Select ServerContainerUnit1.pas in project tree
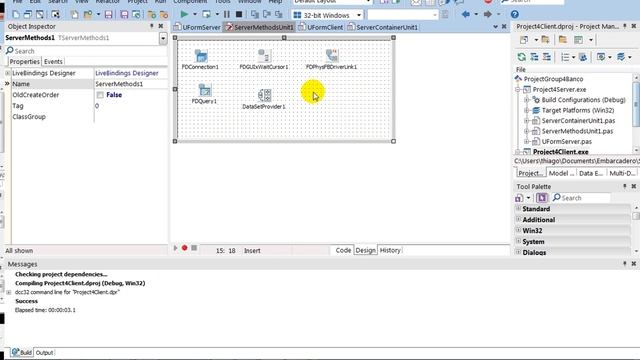Screen dimensions: 640x360 tap(578, 121)
